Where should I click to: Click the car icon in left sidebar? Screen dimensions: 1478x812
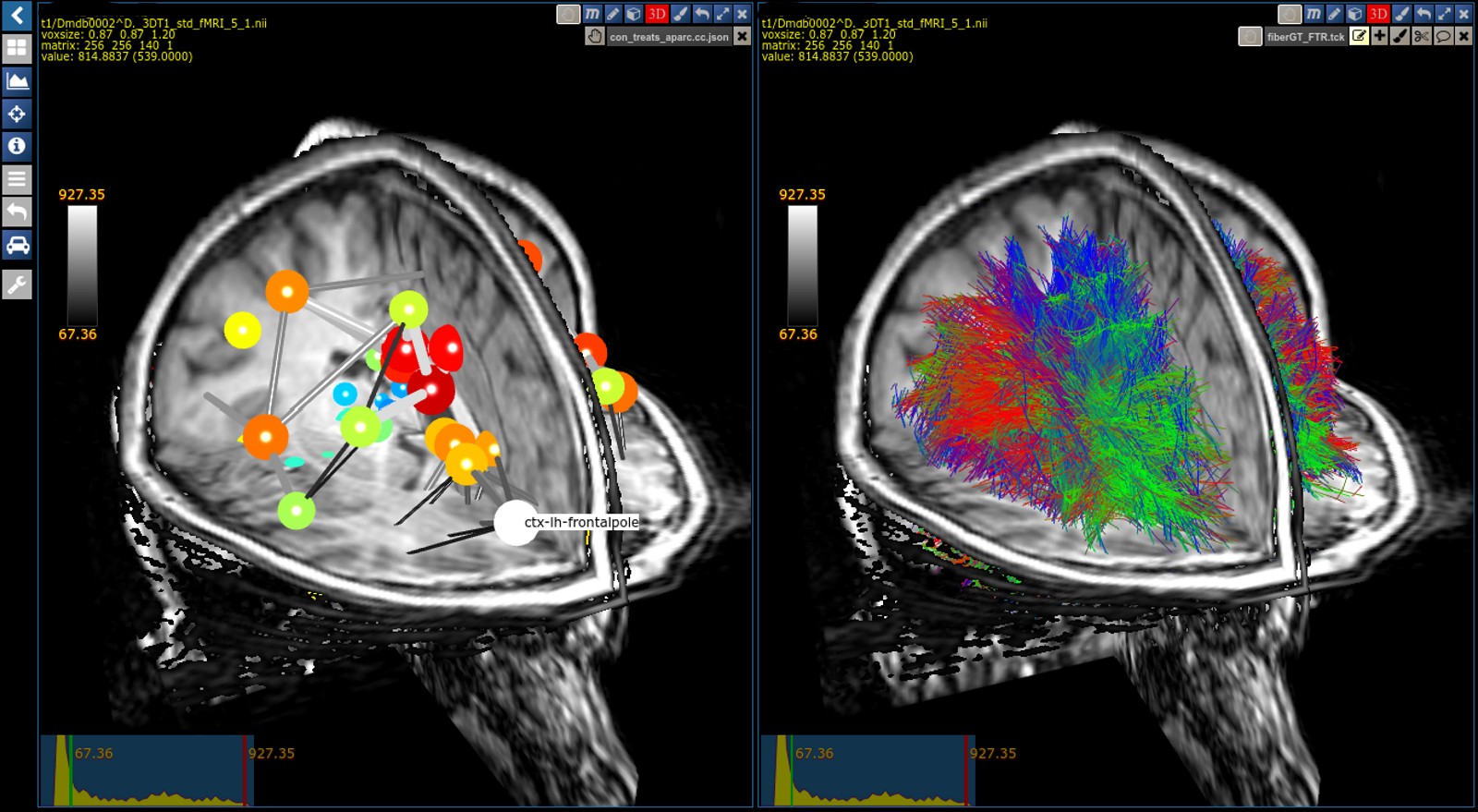pyautogui.click(x=17, y=245)
